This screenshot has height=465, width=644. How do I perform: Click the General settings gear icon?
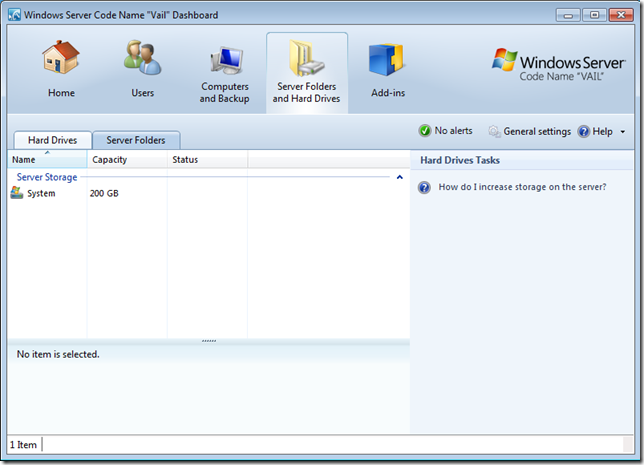[x=494, y=131]
